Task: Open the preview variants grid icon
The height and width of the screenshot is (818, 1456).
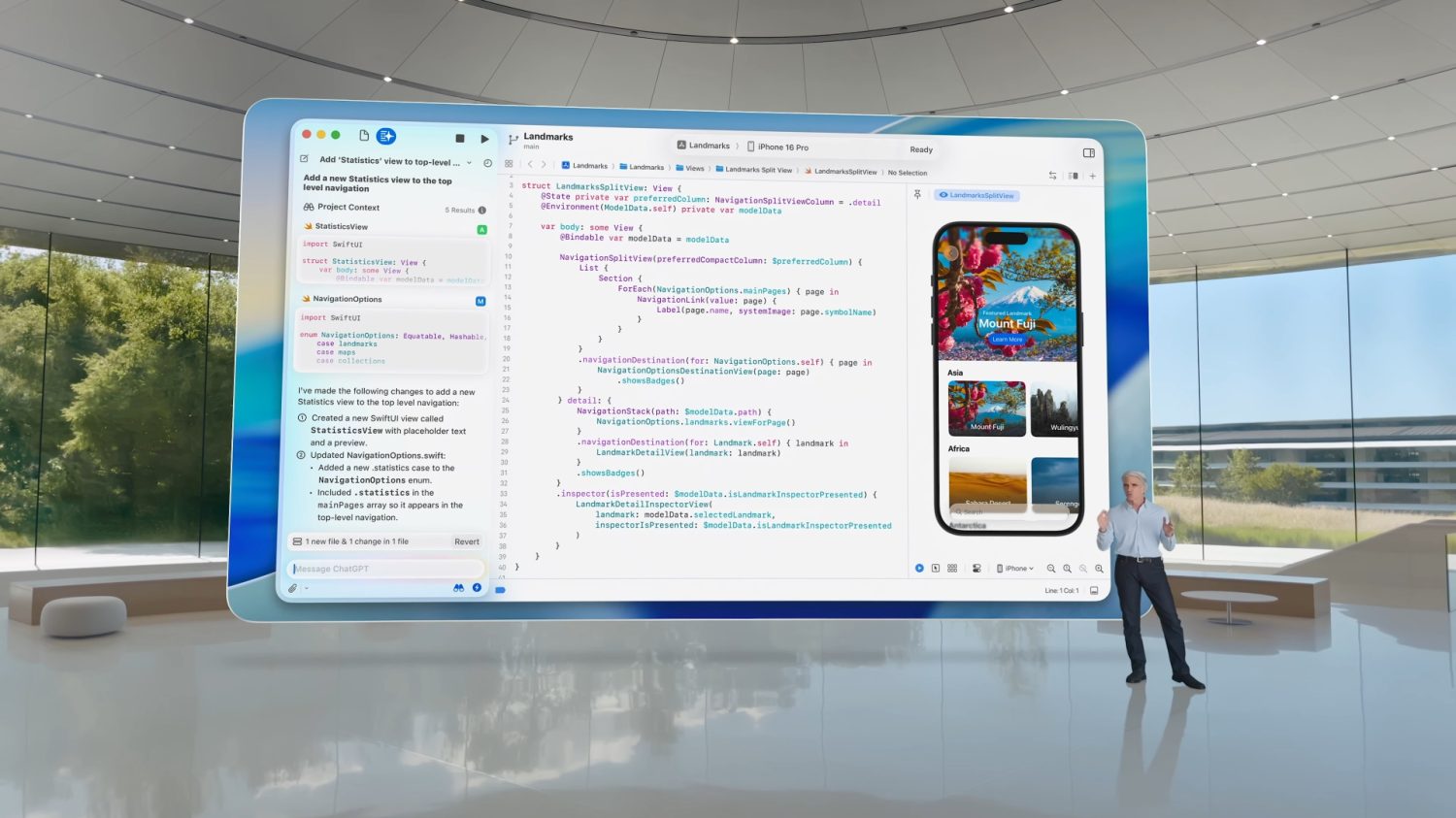Action: (951, 568)
